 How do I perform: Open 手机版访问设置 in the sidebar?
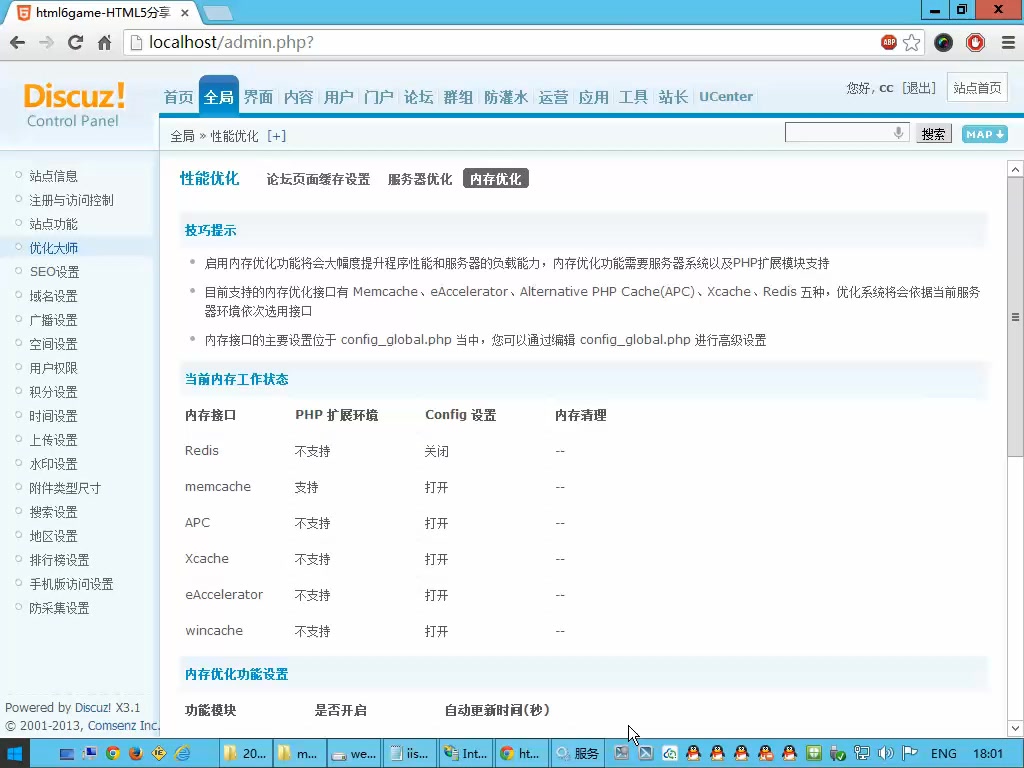coord(71,584)
